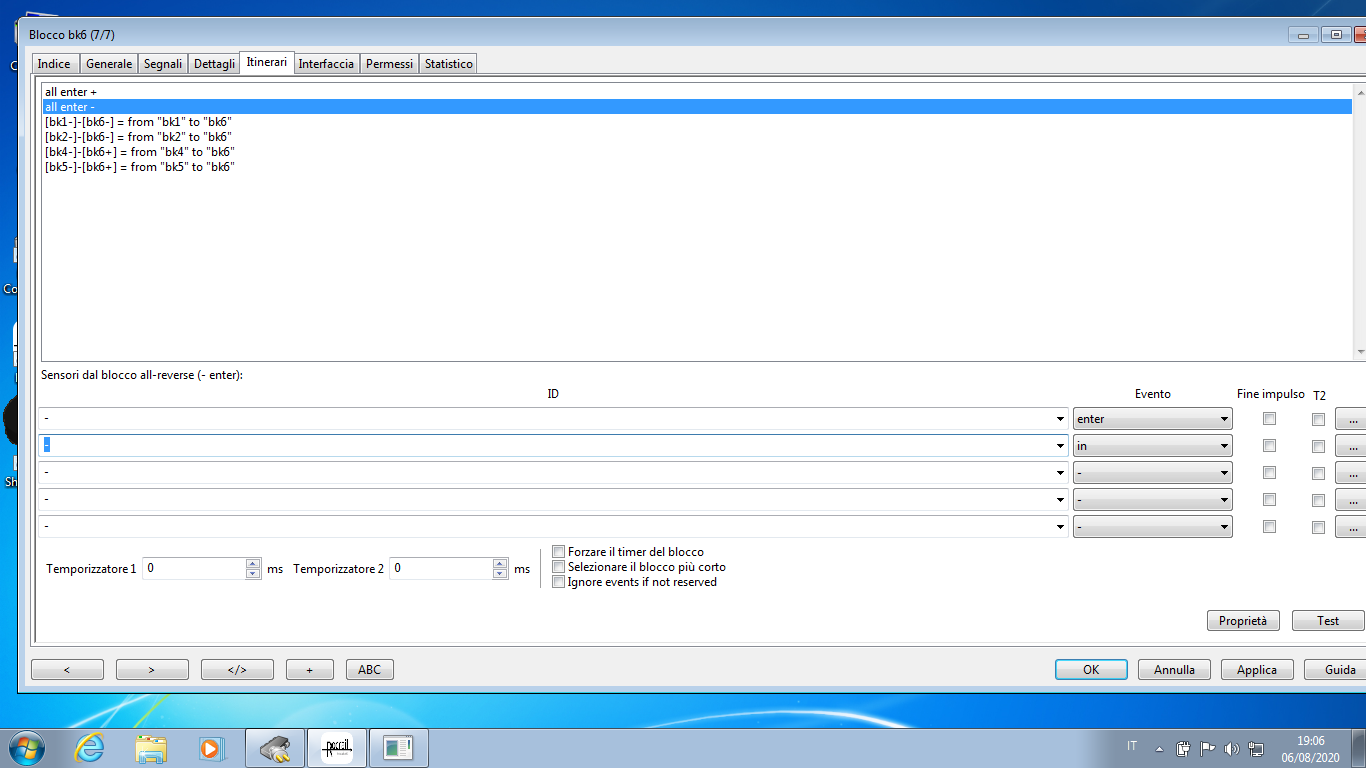
Task: Click the Windows Start orb
Action: [27, 747]
